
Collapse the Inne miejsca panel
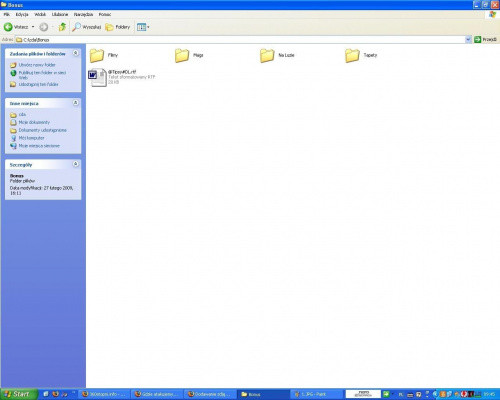coord(76,103)
